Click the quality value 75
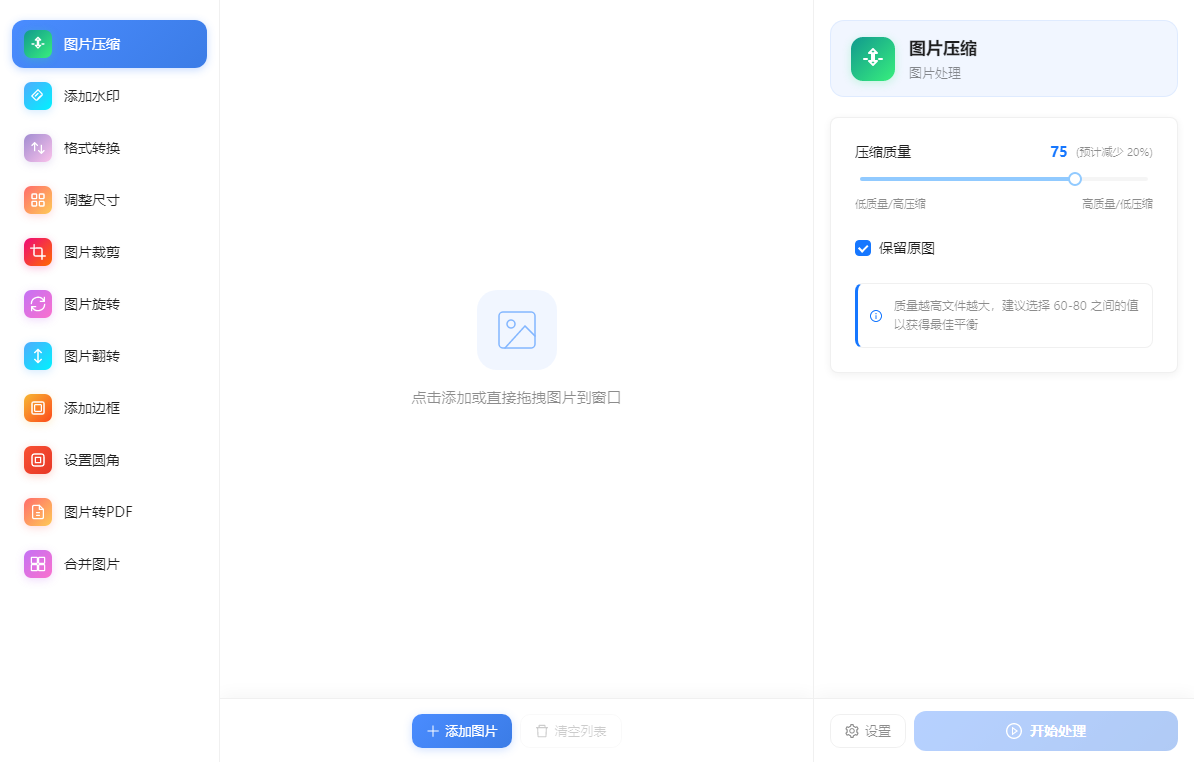1194x762 pixels. [1058, 151]
